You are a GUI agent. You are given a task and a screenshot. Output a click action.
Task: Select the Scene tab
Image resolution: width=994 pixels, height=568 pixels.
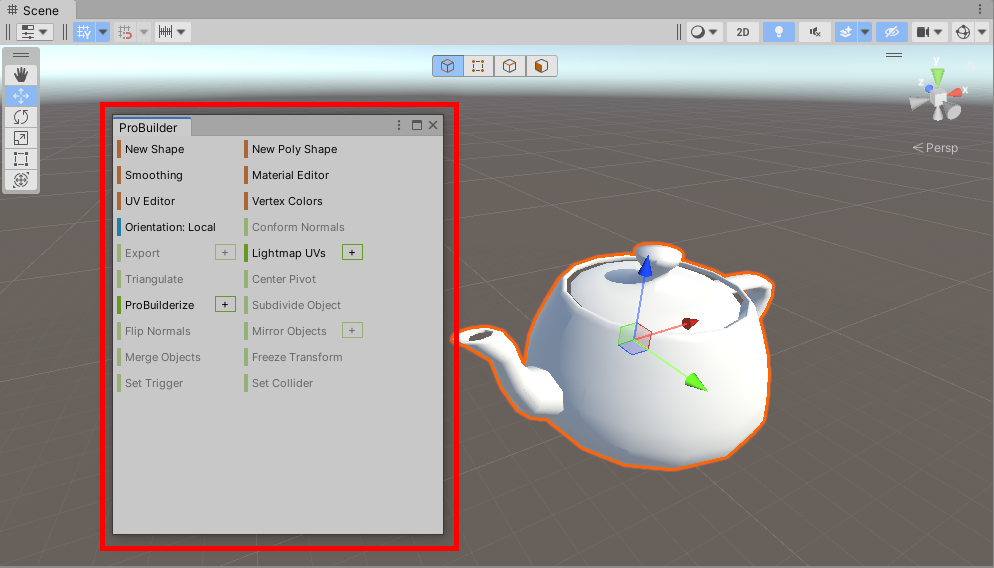(37, 10)
